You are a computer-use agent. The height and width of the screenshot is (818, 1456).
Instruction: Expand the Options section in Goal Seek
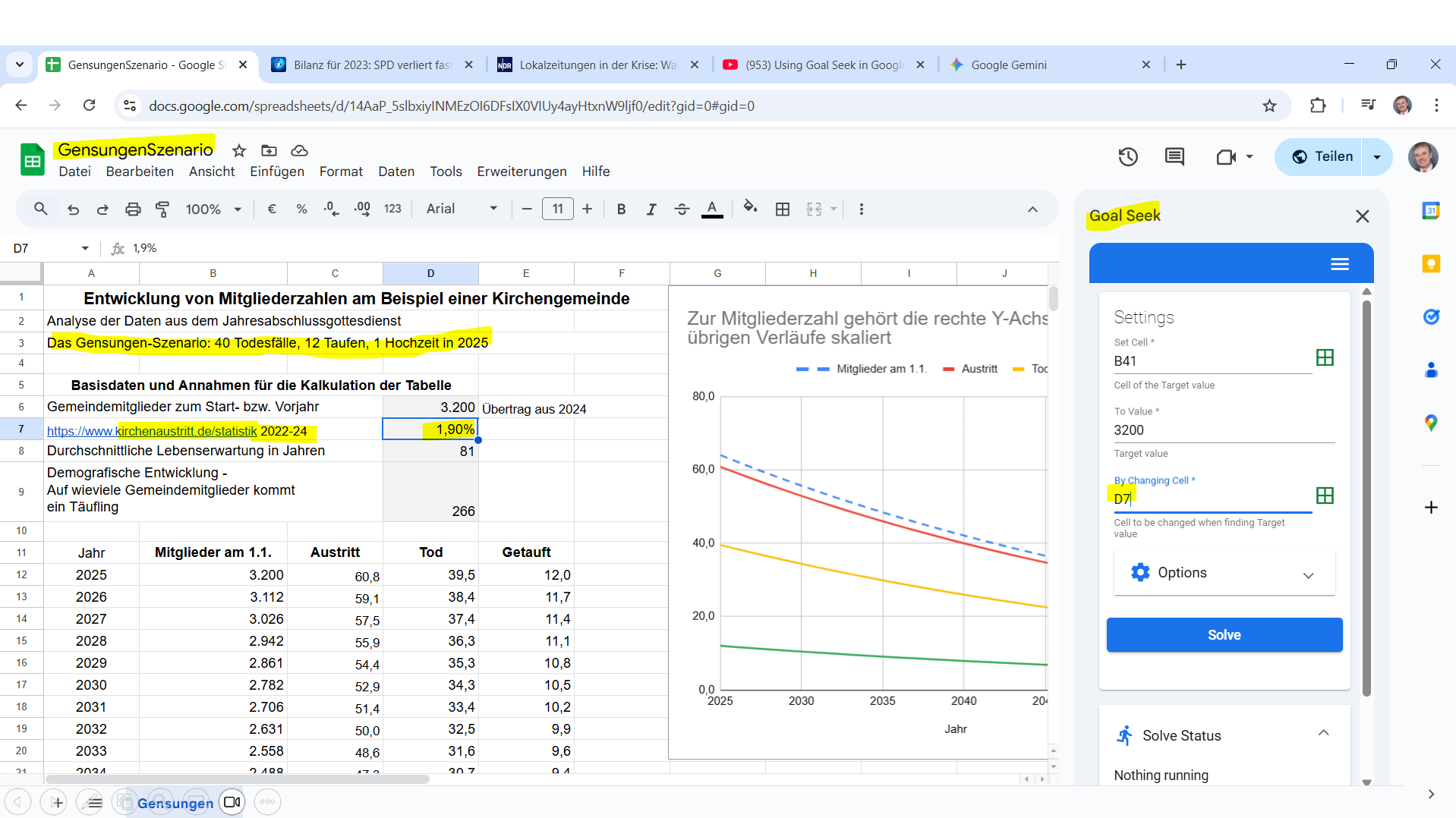pyautogui.click(x=1224, y=573)
